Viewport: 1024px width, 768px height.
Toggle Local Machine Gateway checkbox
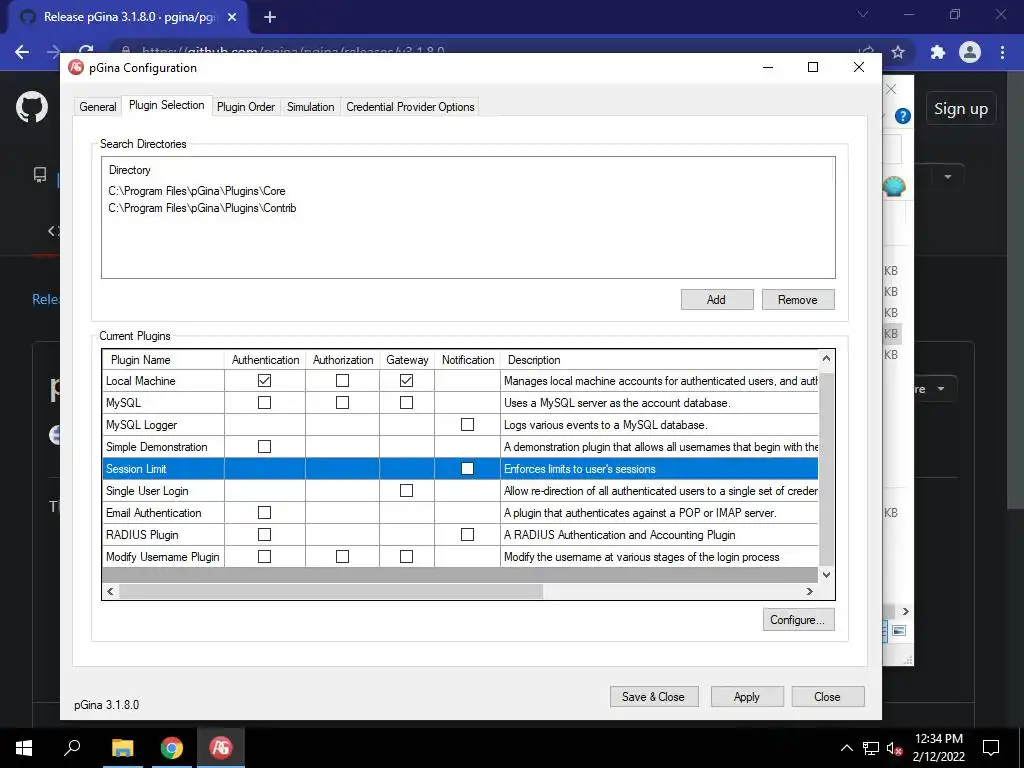click(406, 381)
